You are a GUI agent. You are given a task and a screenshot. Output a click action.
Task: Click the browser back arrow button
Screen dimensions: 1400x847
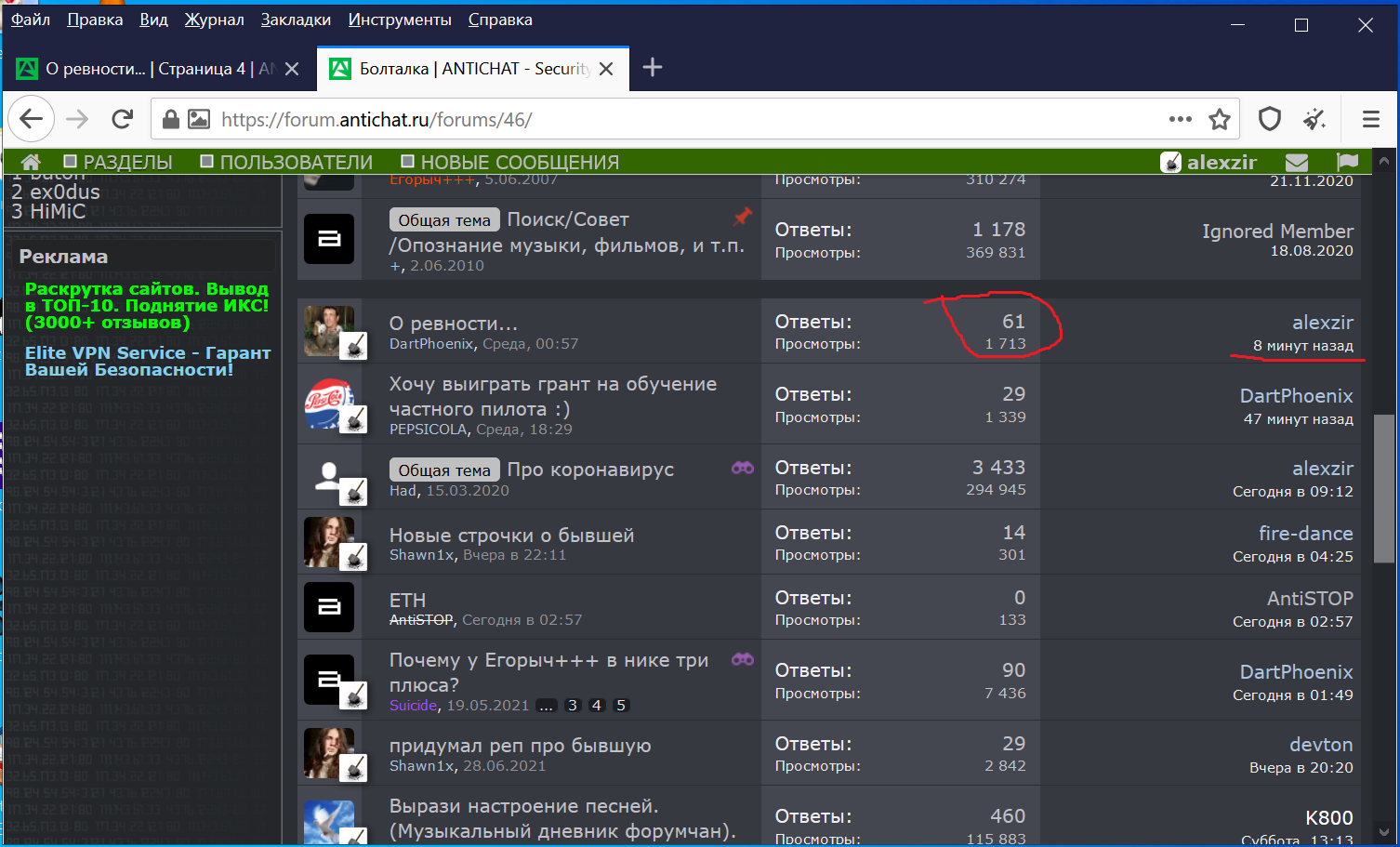(x=31, y=119)
